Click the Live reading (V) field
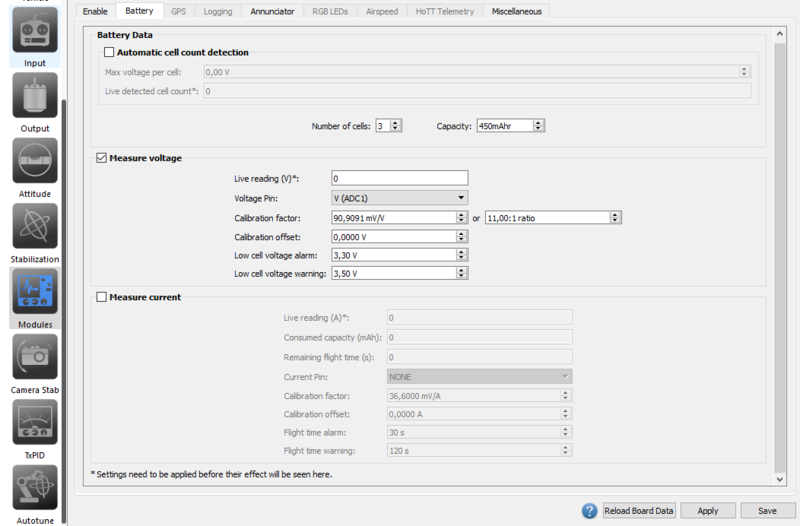 pos(399,179)
